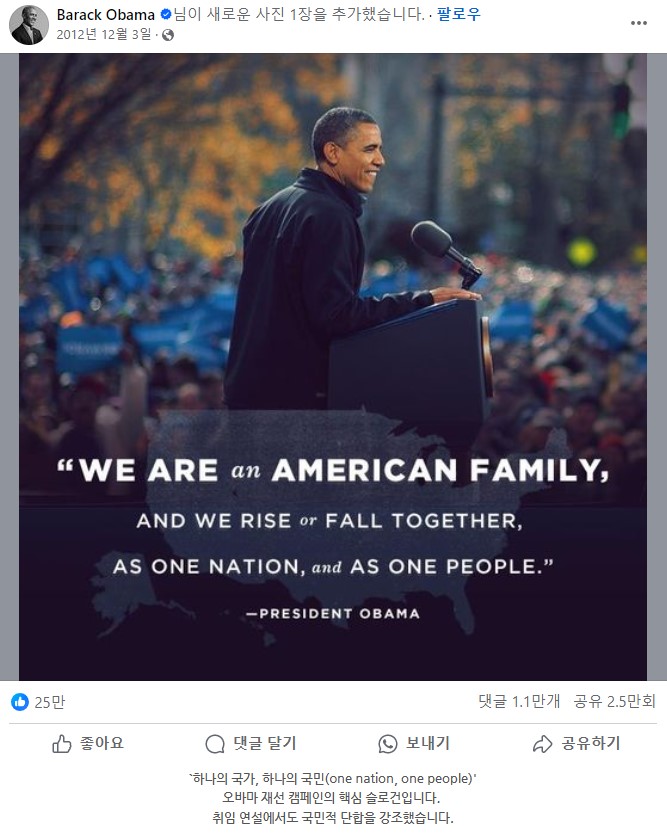667x840 pixels.
Task: Click the share arrow icon
Action: [542, 744]
